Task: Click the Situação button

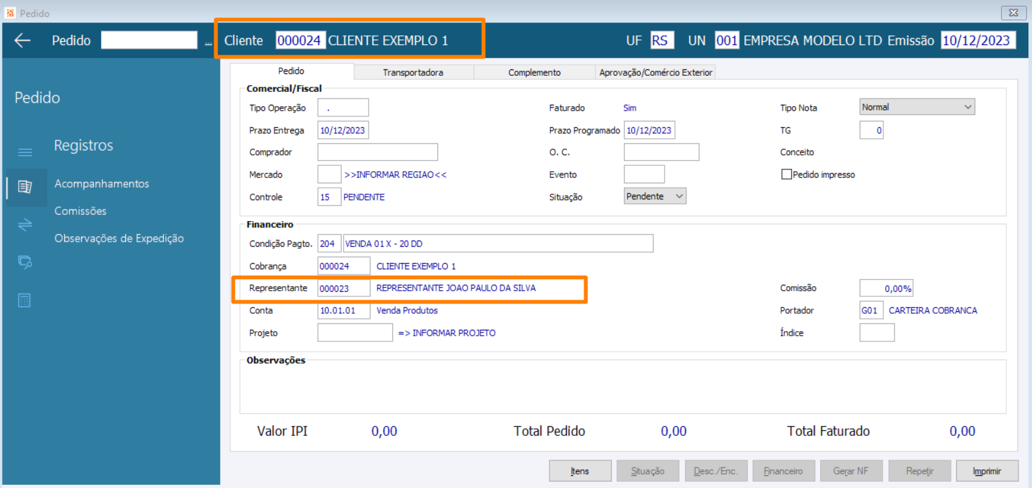Action: [648, 472]
